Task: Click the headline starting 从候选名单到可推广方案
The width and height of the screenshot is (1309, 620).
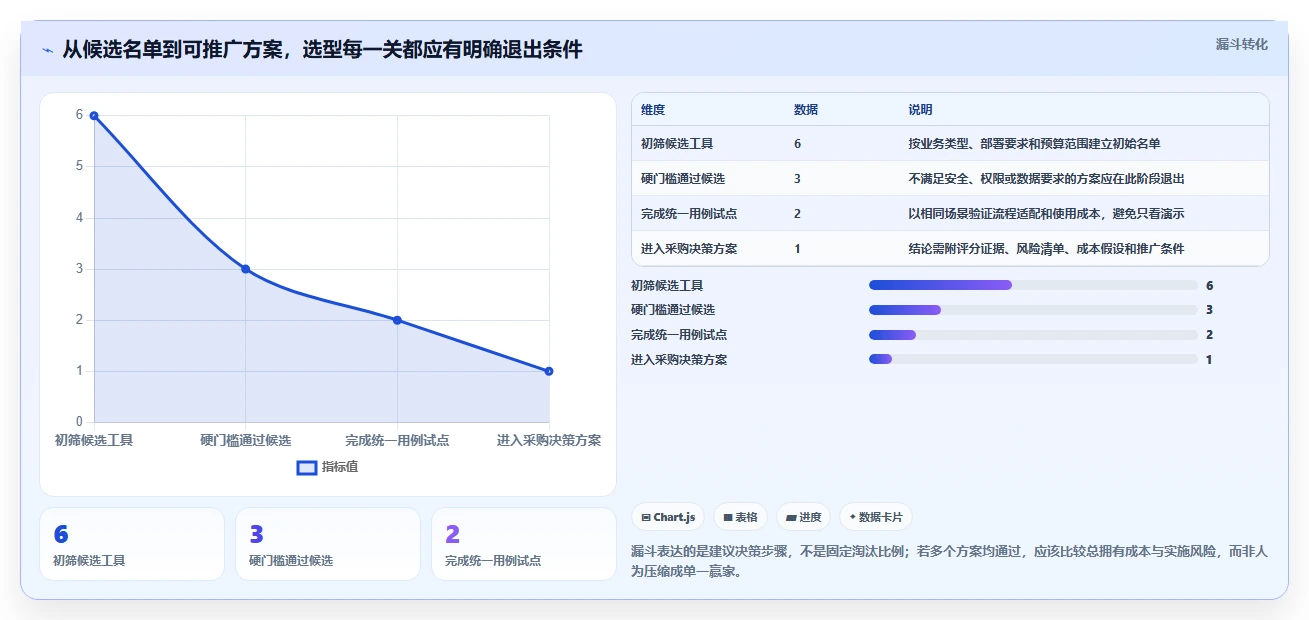Action: 323,49
